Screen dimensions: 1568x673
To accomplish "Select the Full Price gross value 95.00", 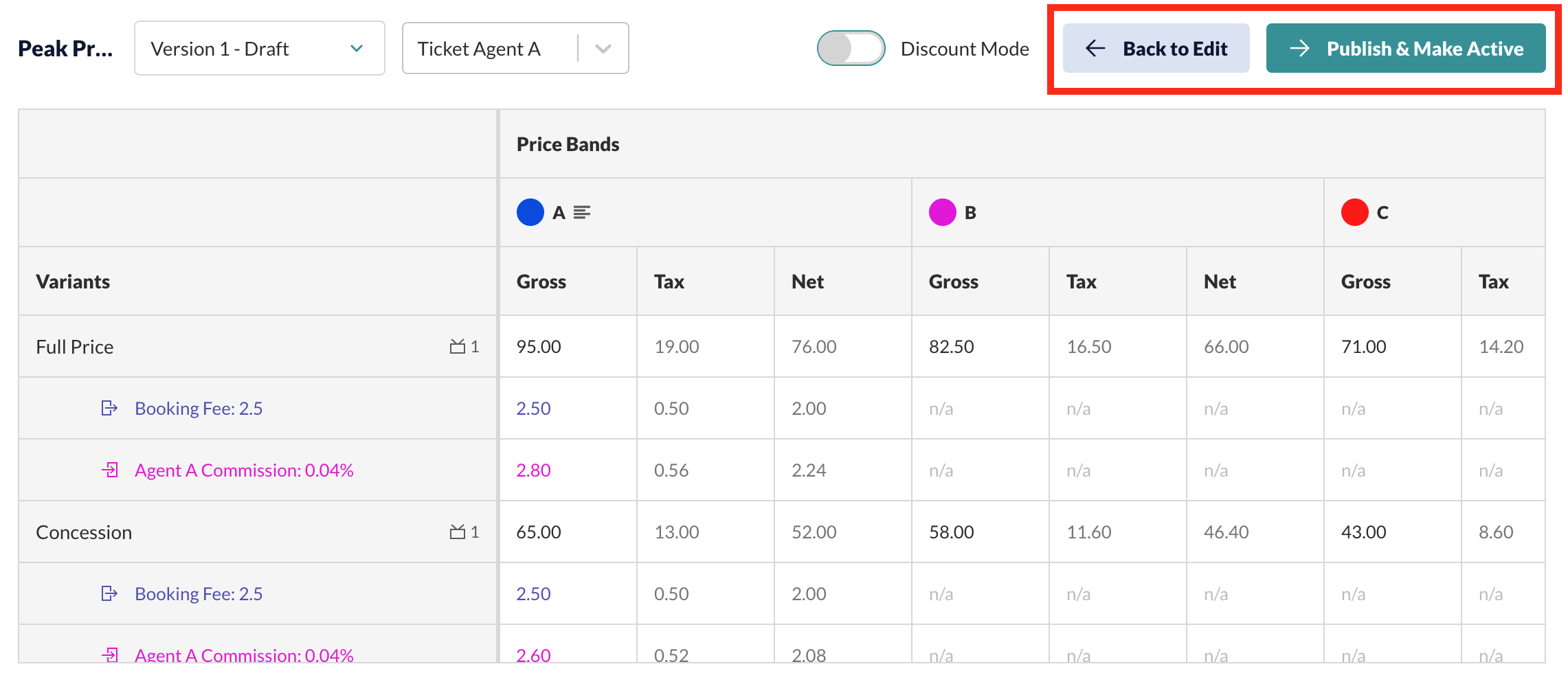I will (539, 347).
